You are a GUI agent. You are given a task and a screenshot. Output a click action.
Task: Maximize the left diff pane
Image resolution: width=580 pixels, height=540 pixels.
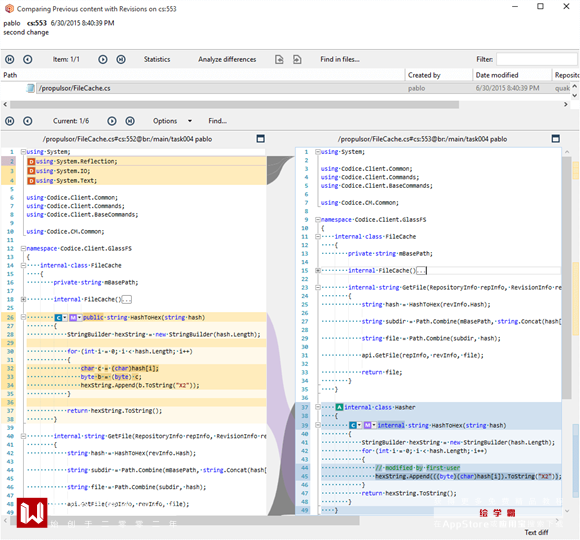(260, 139)
